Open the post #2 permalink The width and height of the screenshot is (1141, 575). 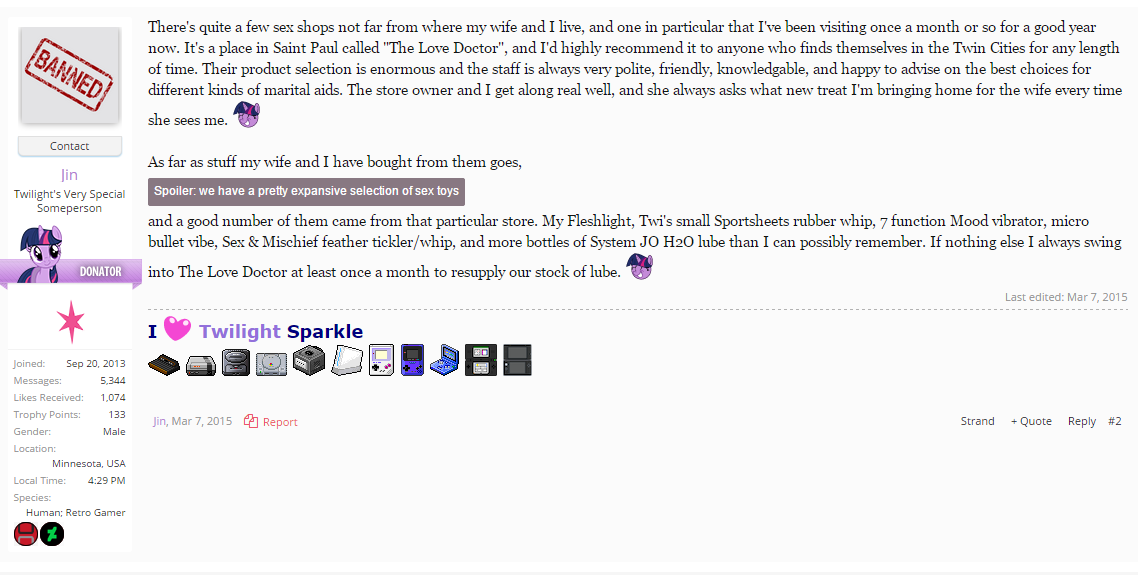click(x=1115, y=421)
